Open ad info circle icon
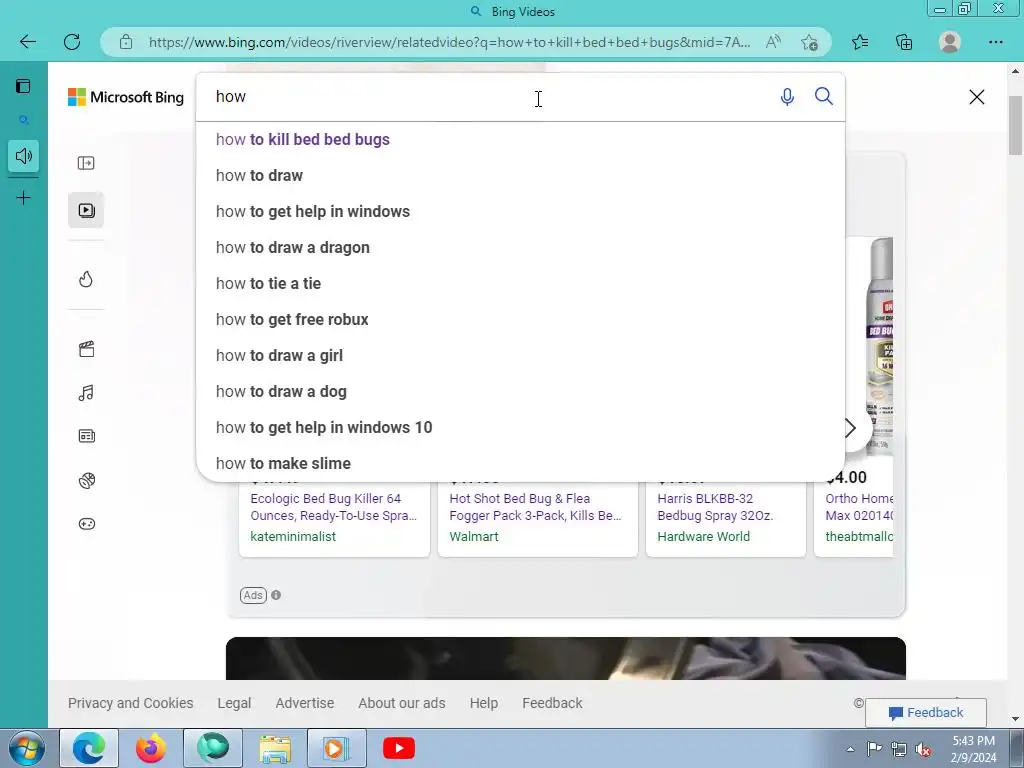This screenshot has height=768, width=1024. [x=276, y=595]
